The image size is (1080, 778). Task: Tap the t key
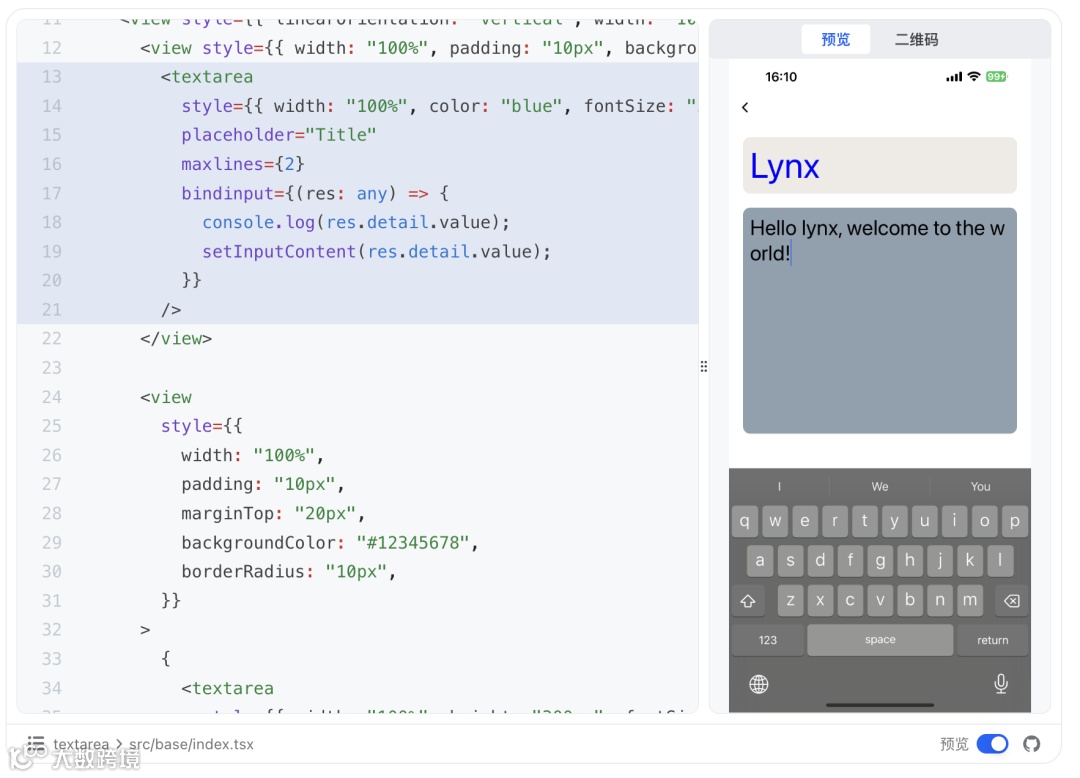(x=864, y=521)
